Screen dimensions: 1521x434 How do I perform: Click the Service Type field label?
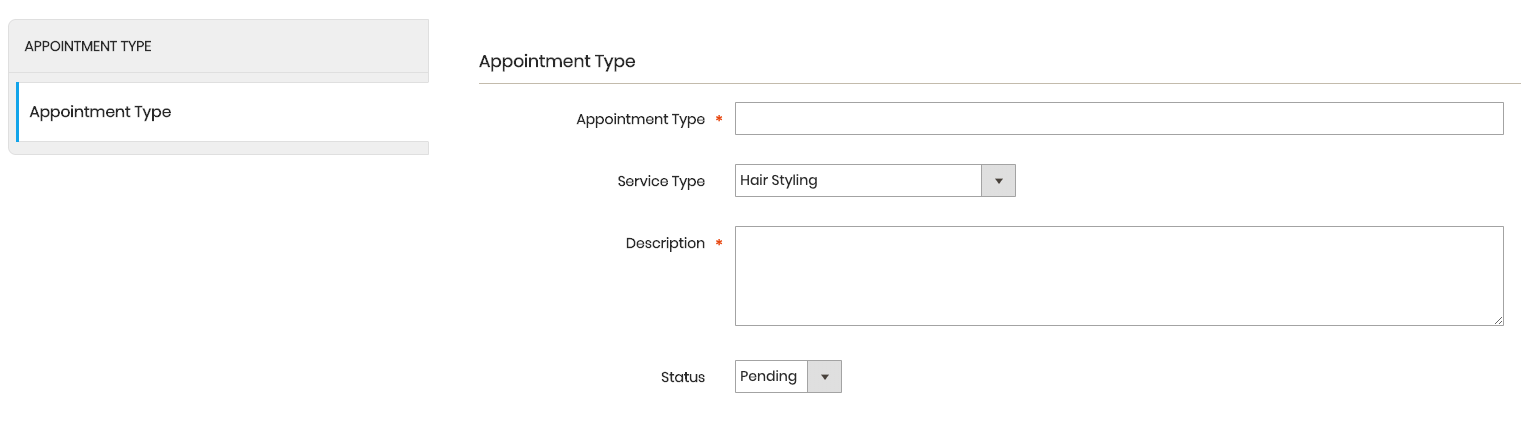tap(661, 181)
